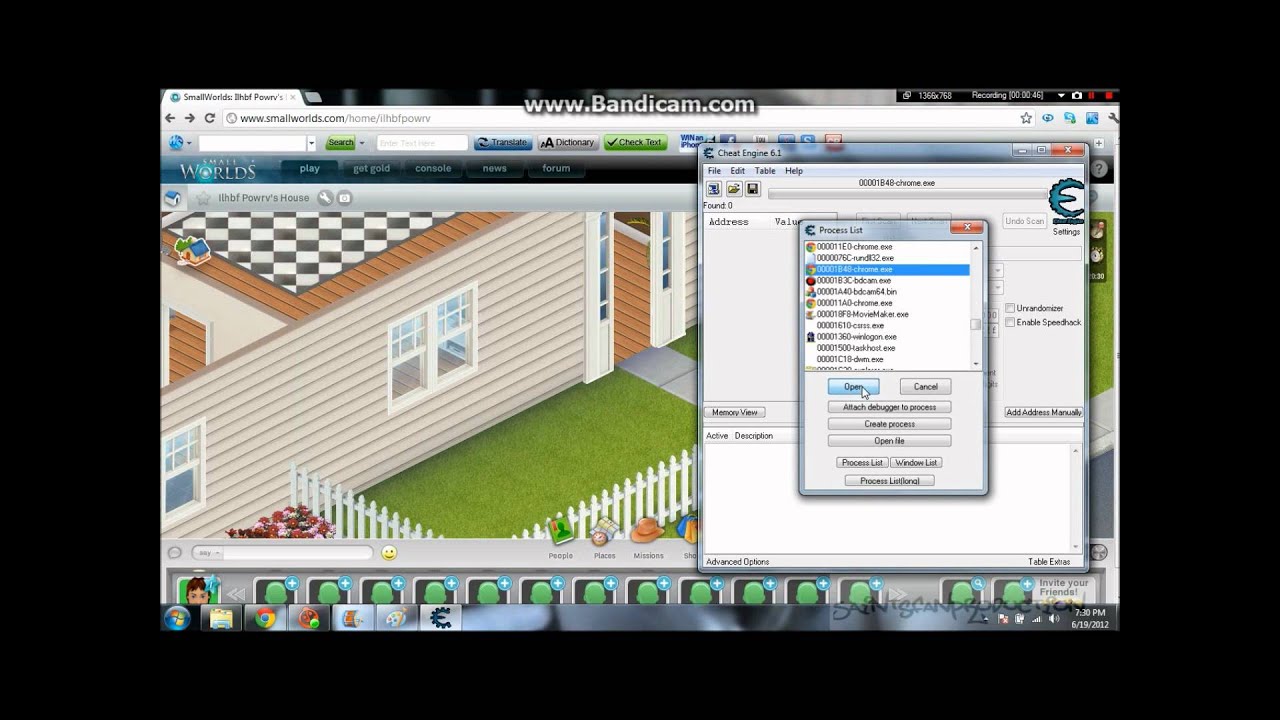1280x720 pixels.
Task: Expand the Search button options arrow
Action: 362,143
